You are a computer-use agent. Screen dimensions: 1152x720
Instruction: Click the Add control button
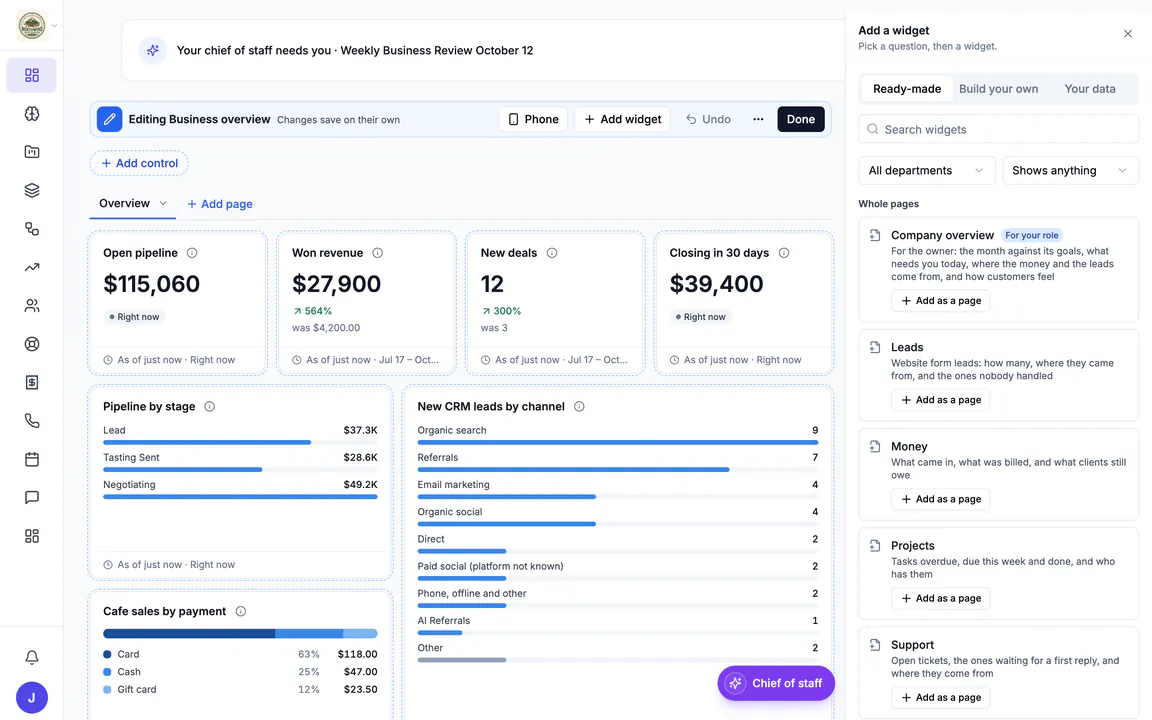[140, 163]
